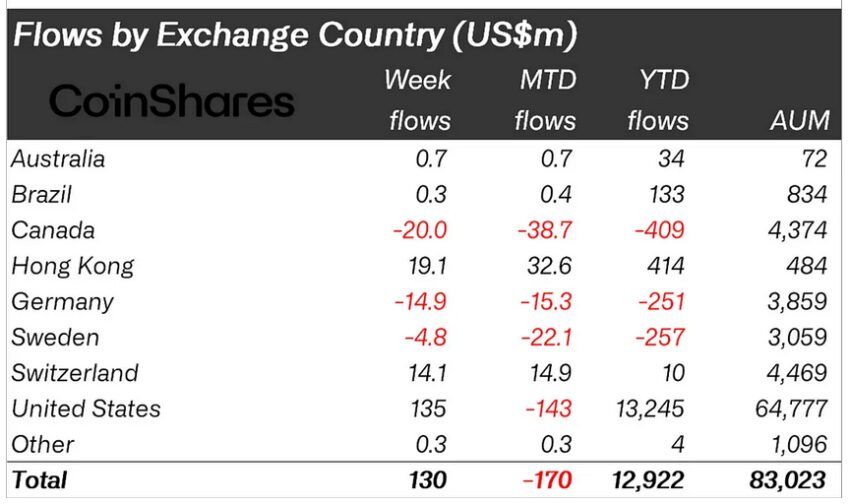
Task: Click the Brazil row label
Action: click(41, 194)
